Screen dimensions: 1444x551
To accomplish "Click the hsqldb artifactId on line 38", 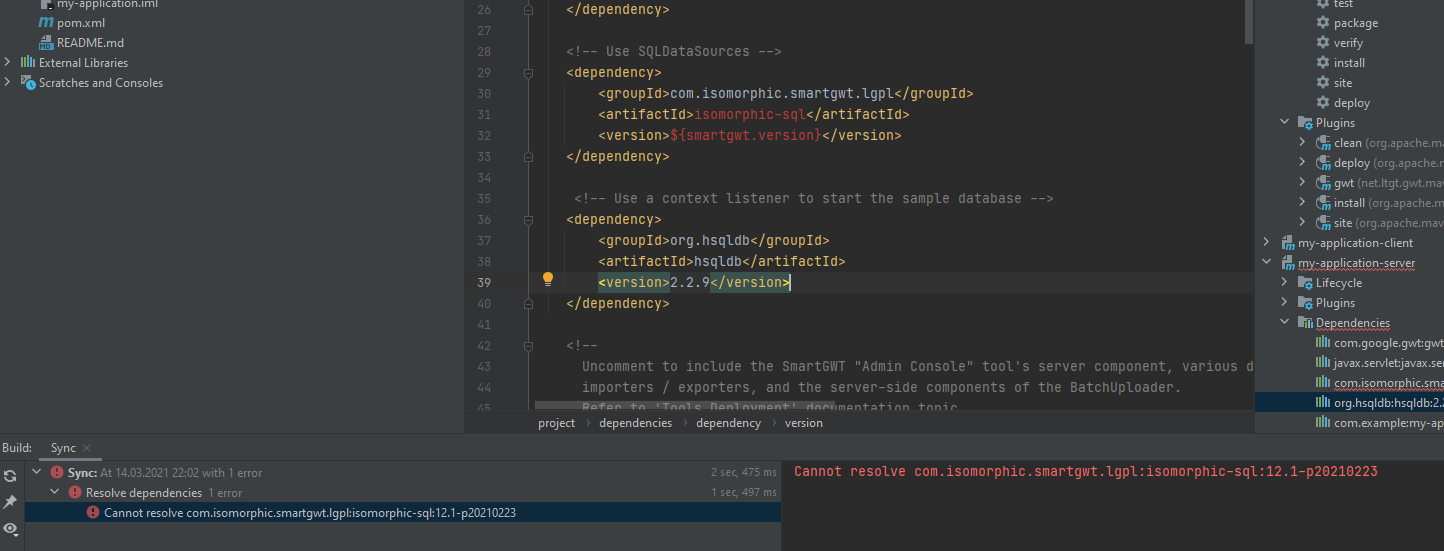I will pyautogui.click(x=718, y=261).
